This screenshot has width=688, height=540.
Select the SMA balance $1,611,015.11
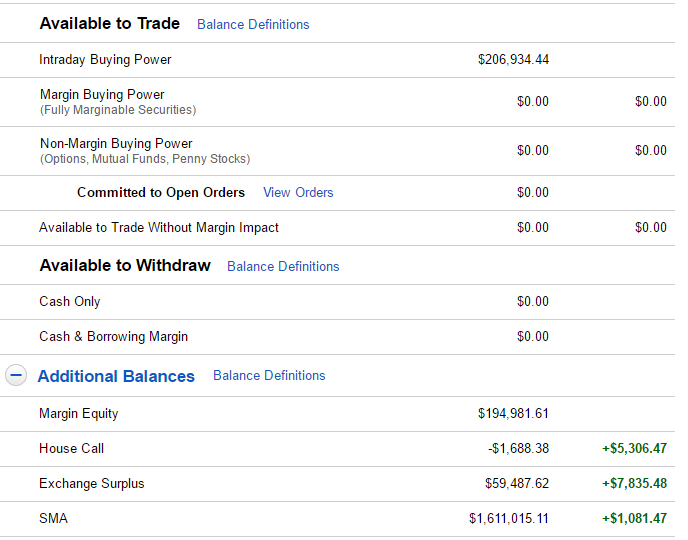point(508,518)
